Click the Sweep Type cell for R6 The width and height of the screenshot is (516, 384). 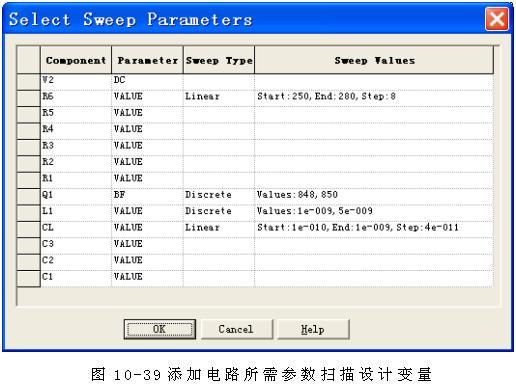tap(219, 98)
